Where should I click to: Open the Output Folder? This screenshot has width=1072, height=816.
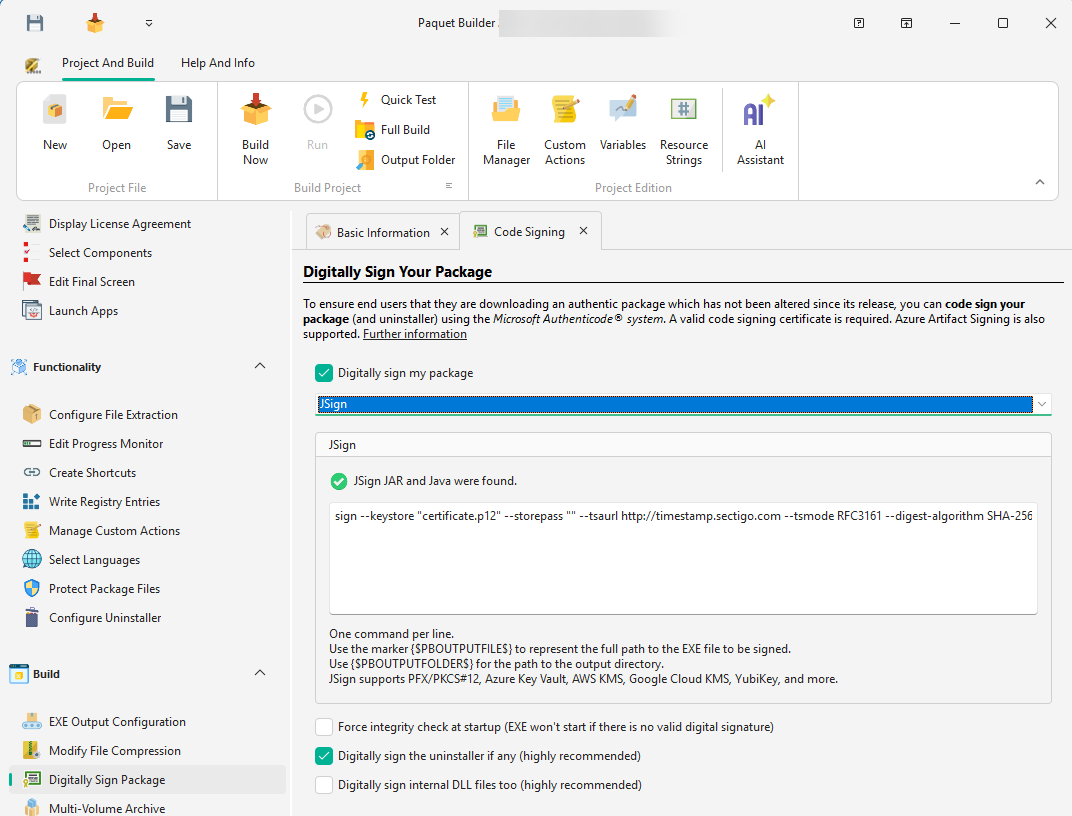[415, 159]
